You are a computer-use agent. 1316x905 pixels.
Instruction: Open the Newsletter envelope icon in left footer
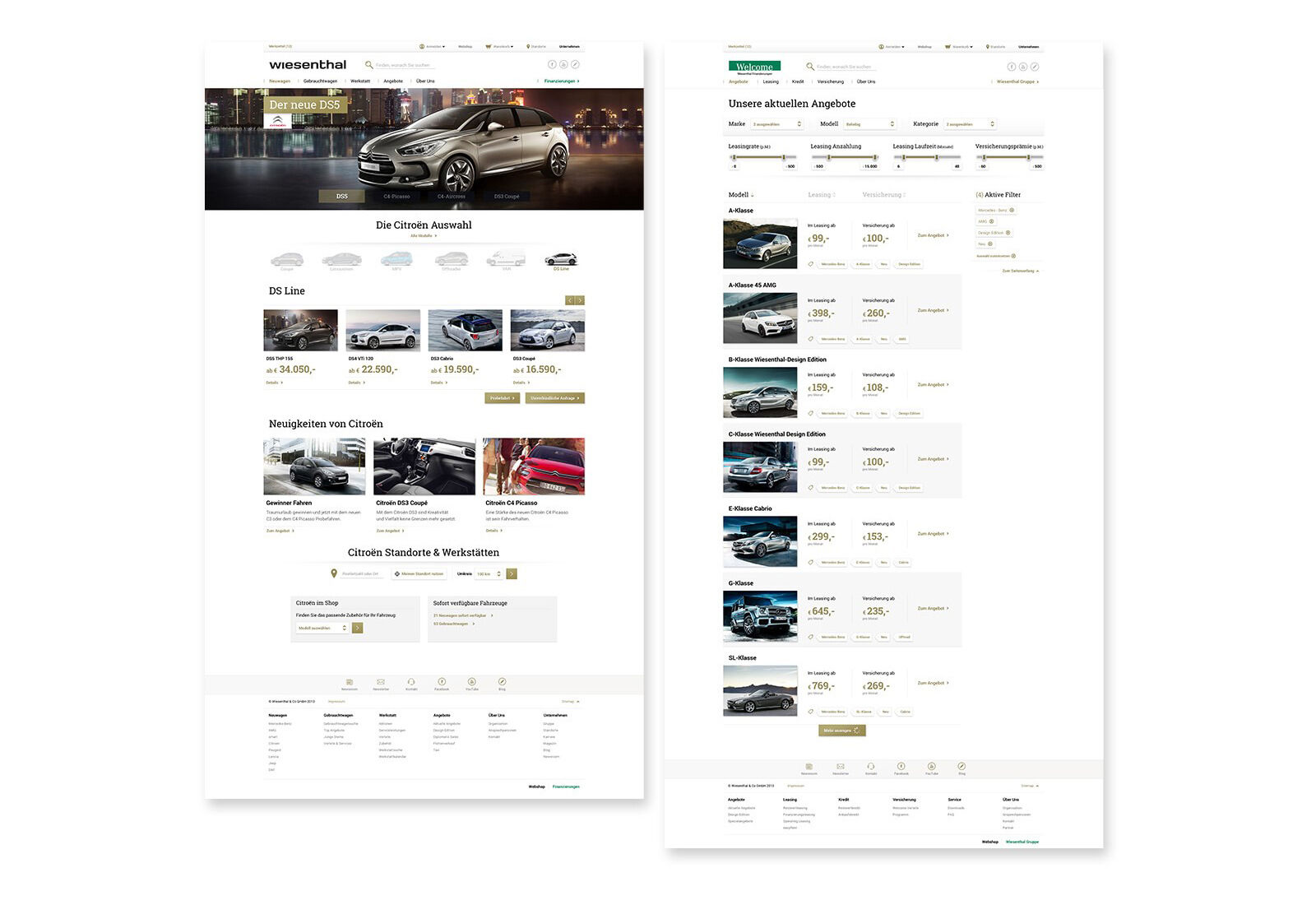click(381, 682)
